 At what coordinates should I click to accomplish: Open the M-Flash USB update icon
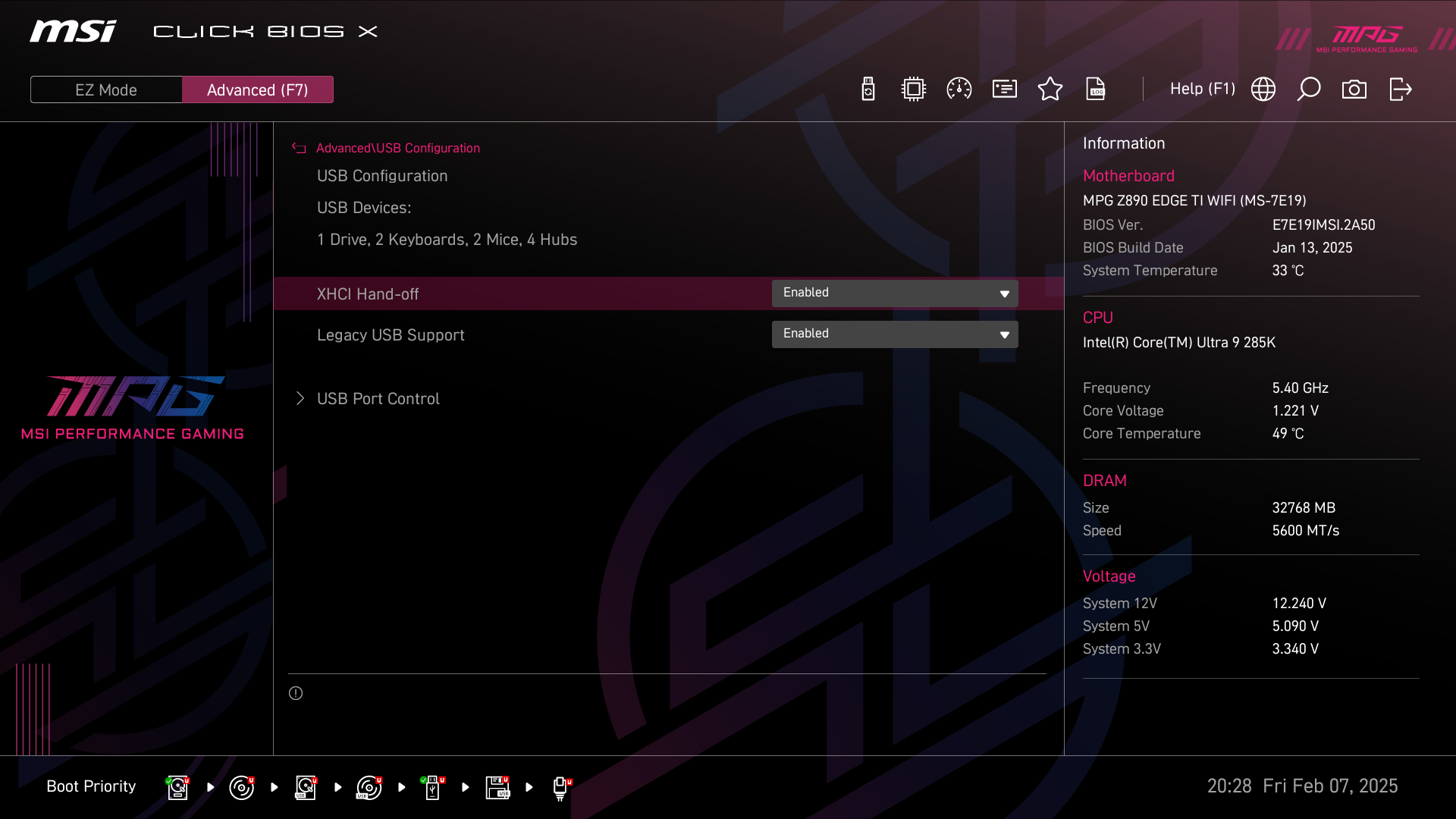click(868, 89)
